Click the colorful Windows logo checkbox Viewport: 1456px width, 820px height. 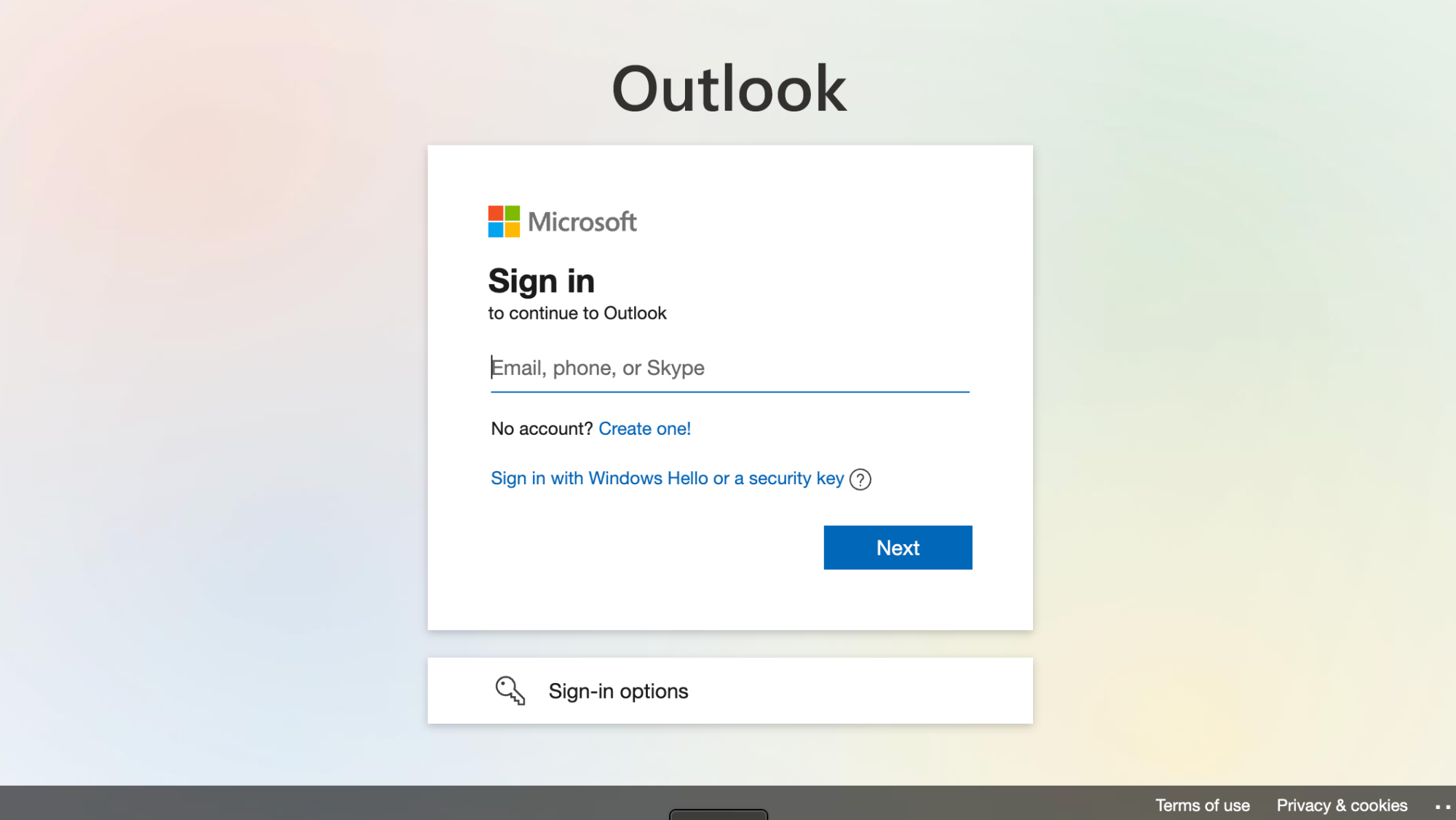pos(503,221)
